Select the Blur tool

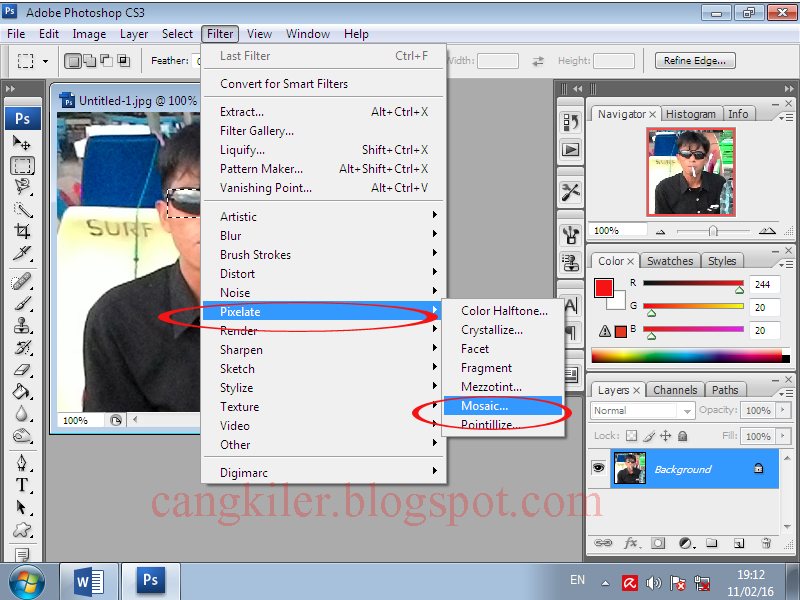pos(22,413)
